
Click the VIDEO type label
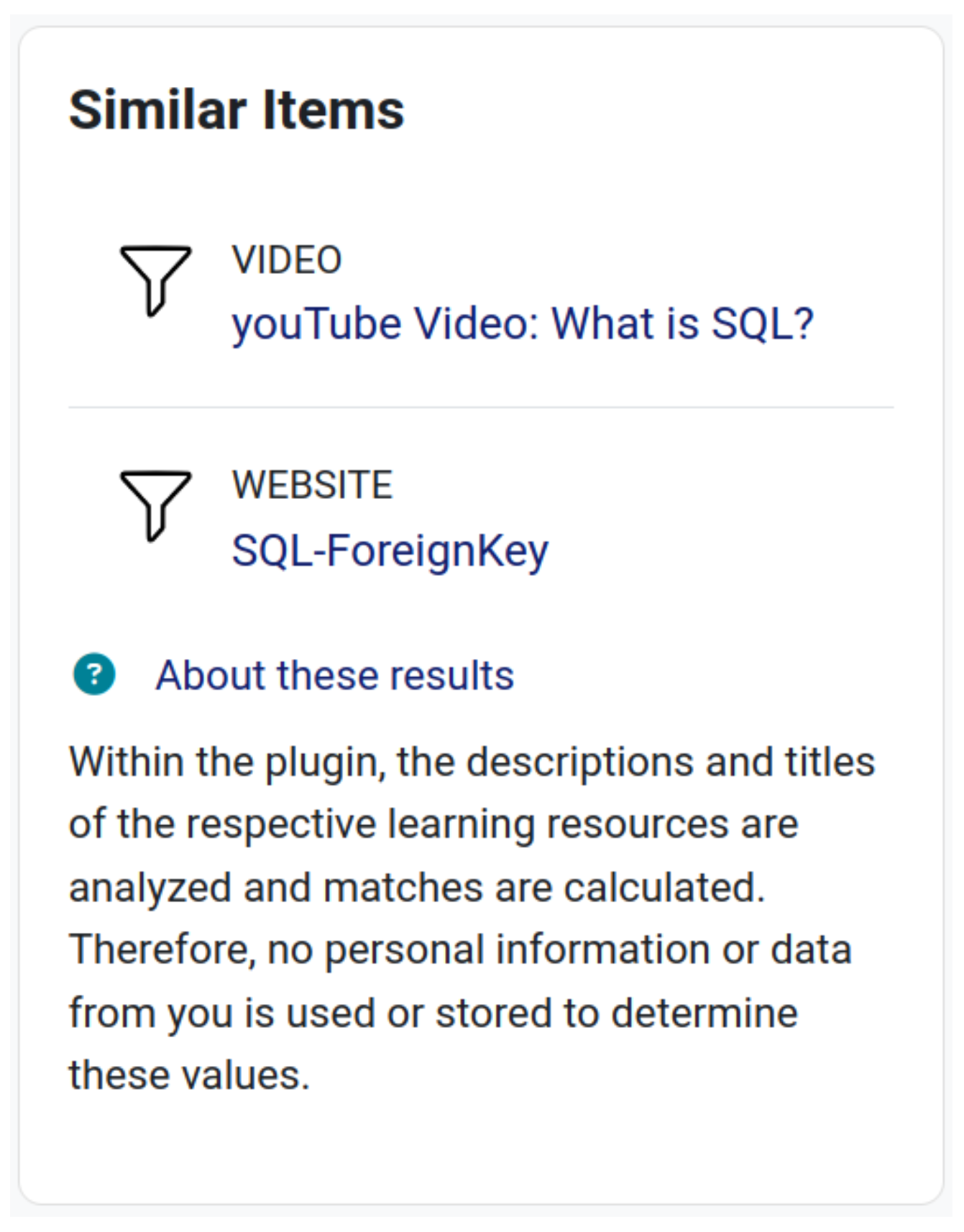point(286,259)
